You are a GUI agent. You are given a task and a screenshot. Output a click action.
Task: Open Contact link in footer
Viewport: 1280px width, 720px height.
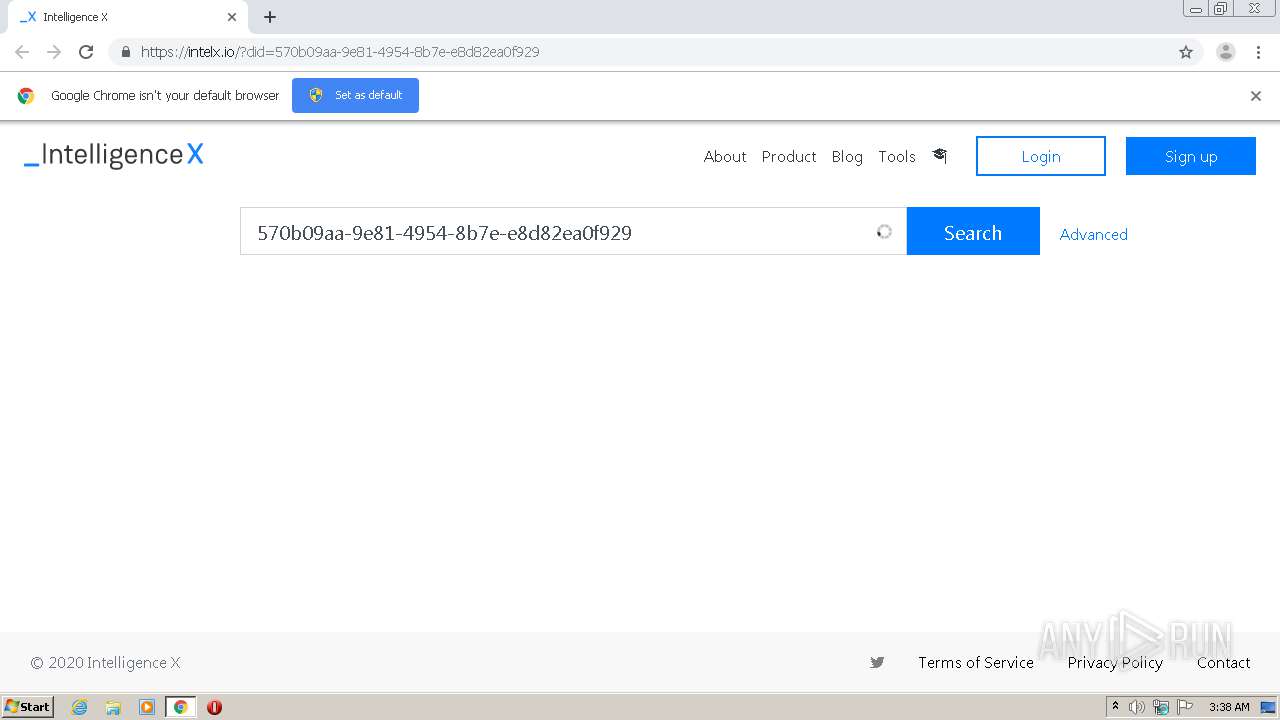click(x=1224, y=662)
